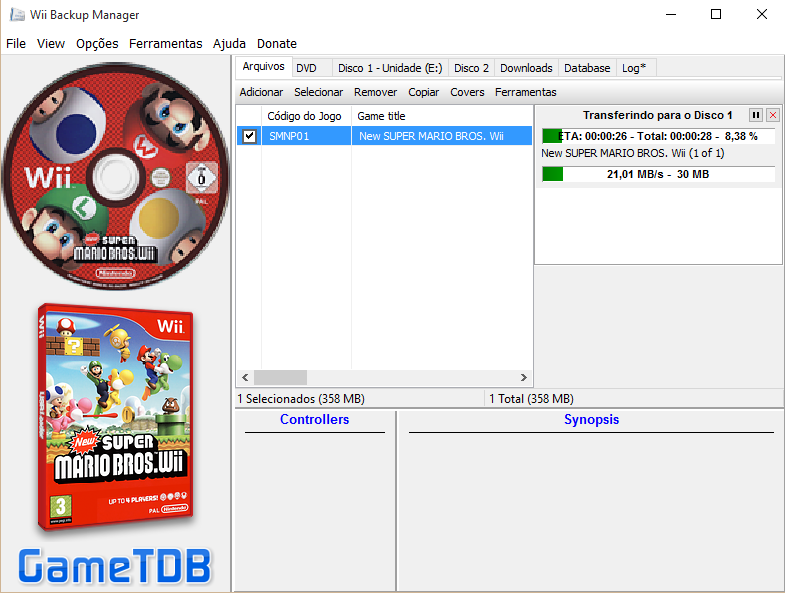The width and height of the screenshot is (785, 593).
Task: Click the Mario disc cover image
Action: [116, 177]
